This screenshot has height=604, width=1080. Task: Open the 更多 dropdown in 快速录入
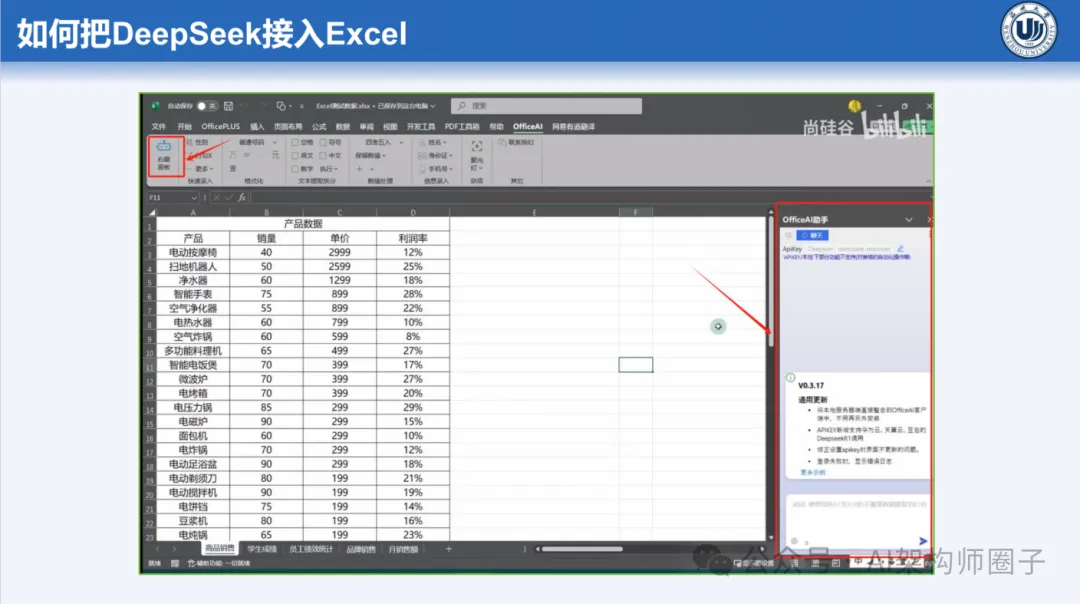pyautogui.click(x=203, y=169)
